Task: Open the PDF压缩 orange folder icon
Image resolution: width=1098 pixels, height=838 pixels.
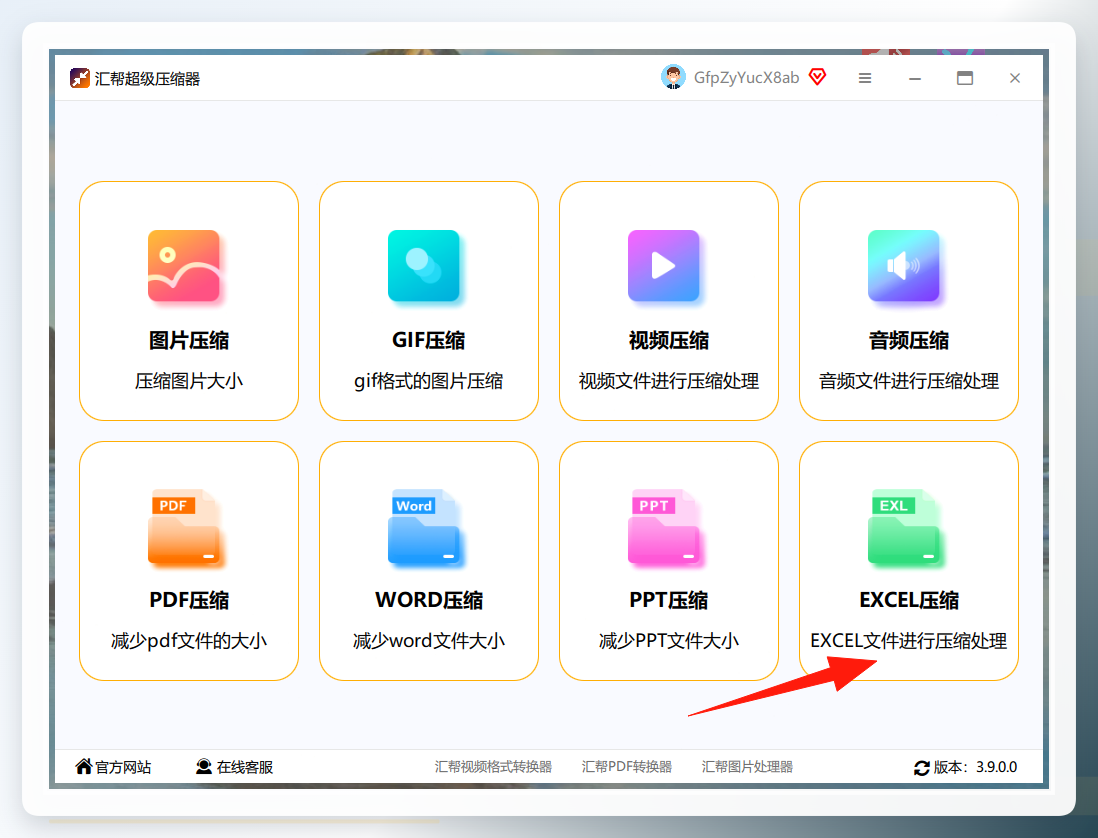Action: [183, 526]
